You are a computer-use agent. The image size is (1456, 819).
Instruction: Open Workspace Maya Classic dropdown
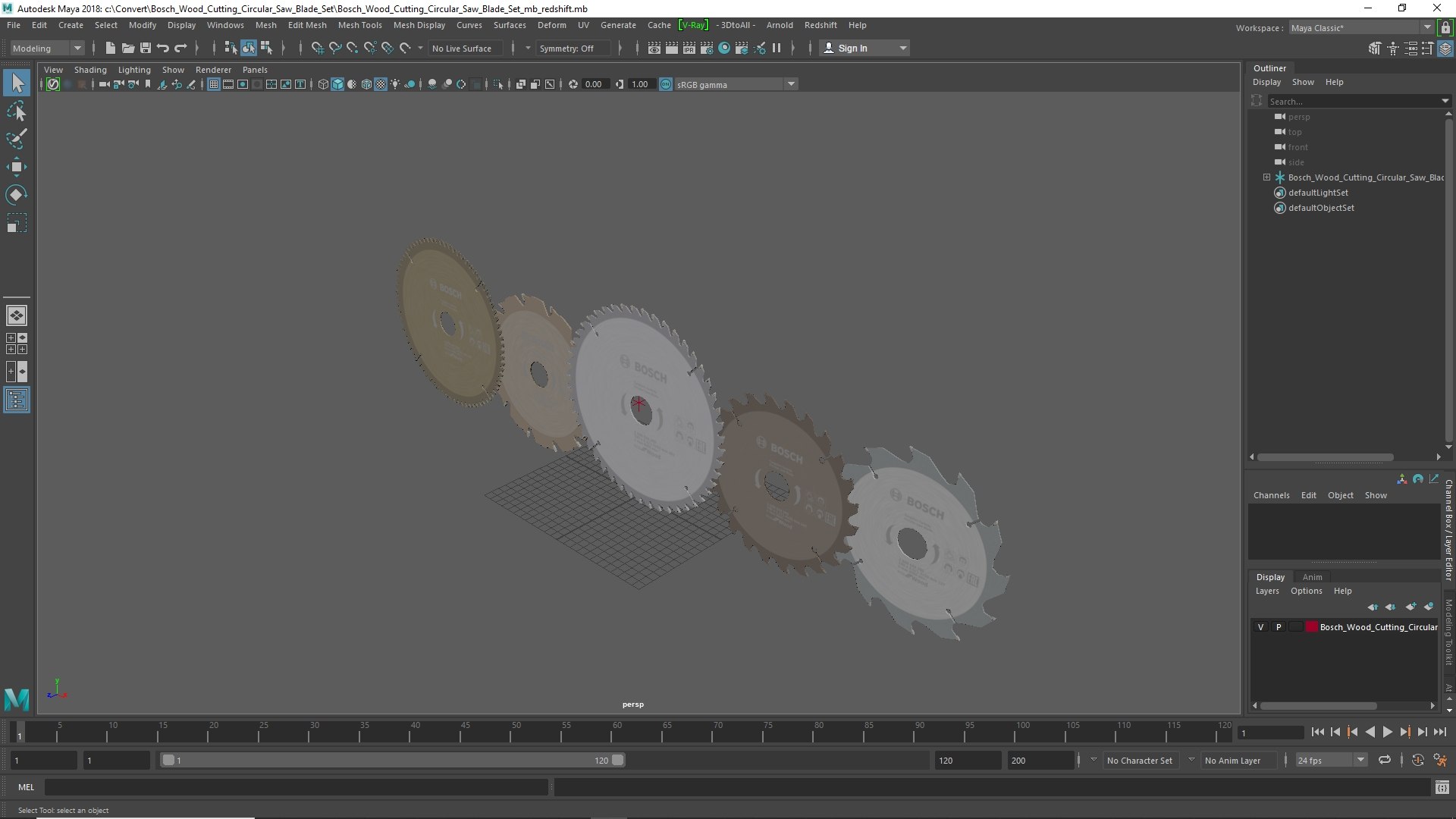(1360, 28)
